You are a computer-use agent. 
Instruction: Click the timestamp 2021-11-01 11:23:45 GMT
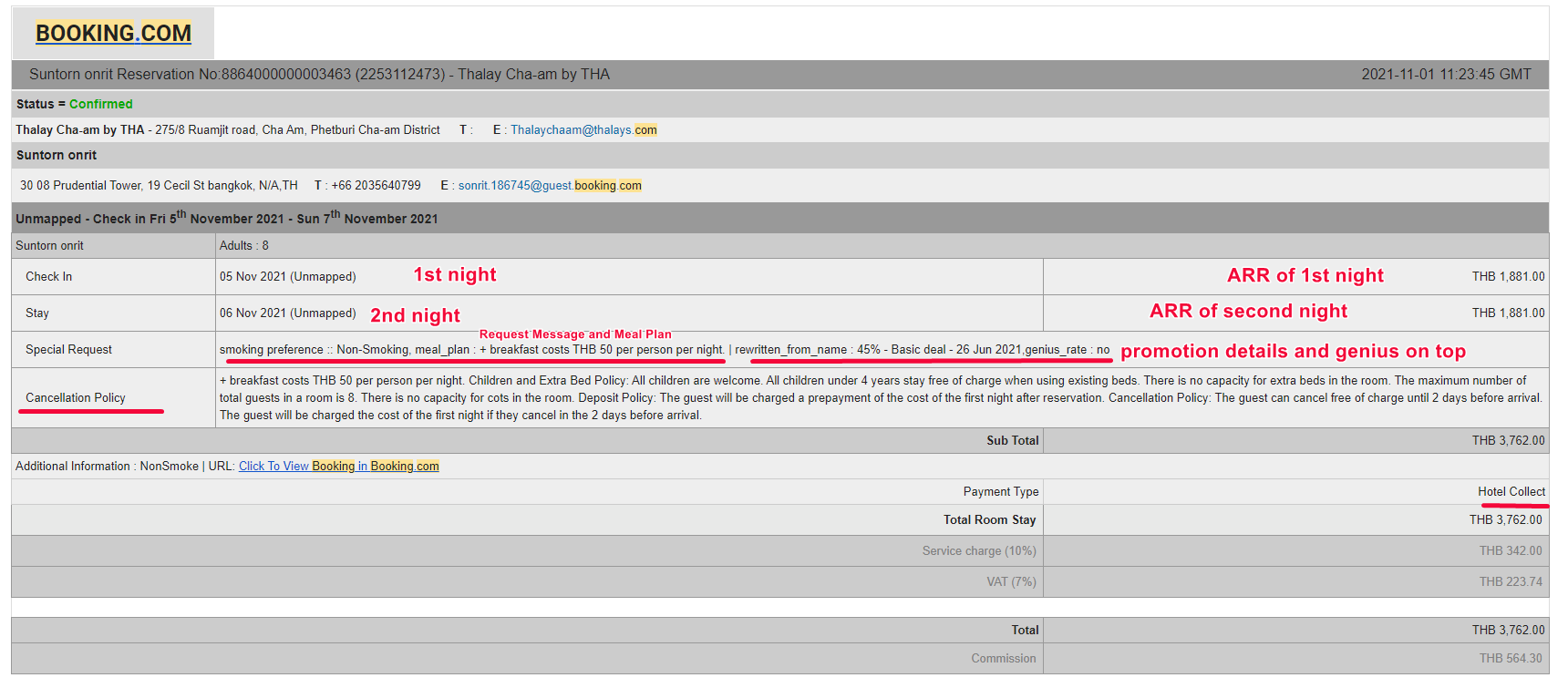1447,75
